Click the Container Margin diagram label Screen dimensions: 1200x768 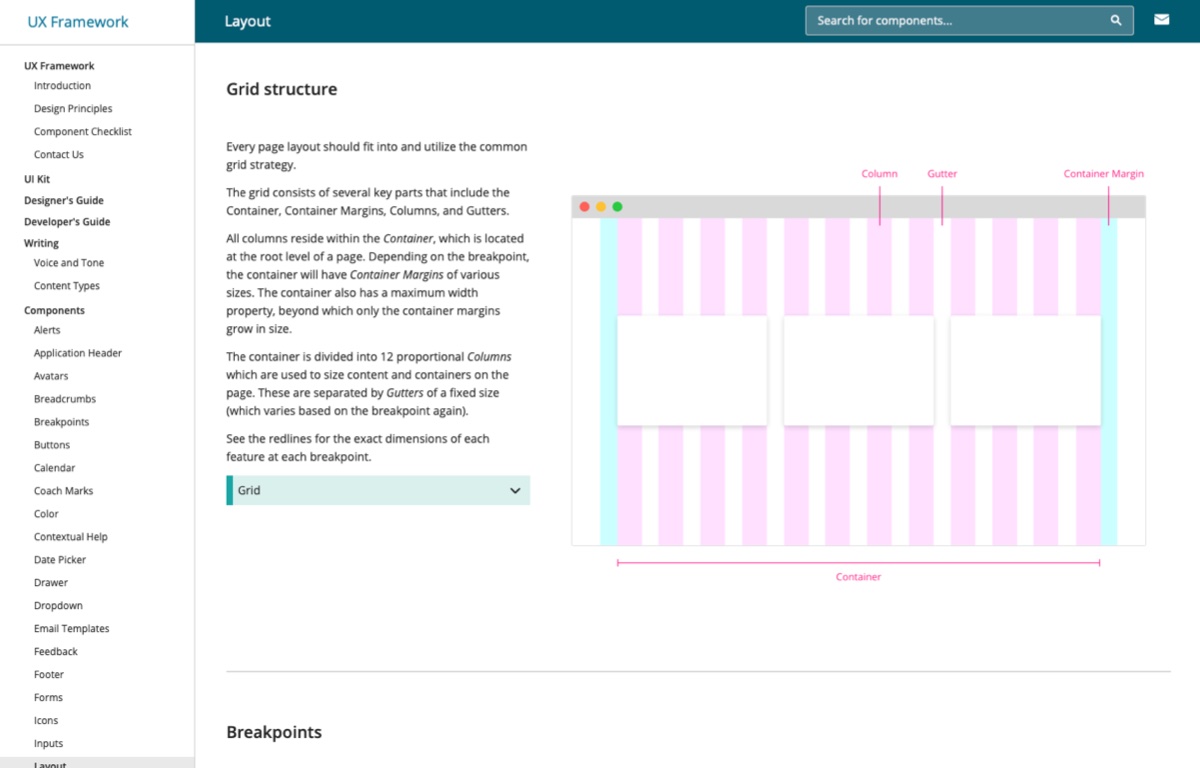point(1104,174)
